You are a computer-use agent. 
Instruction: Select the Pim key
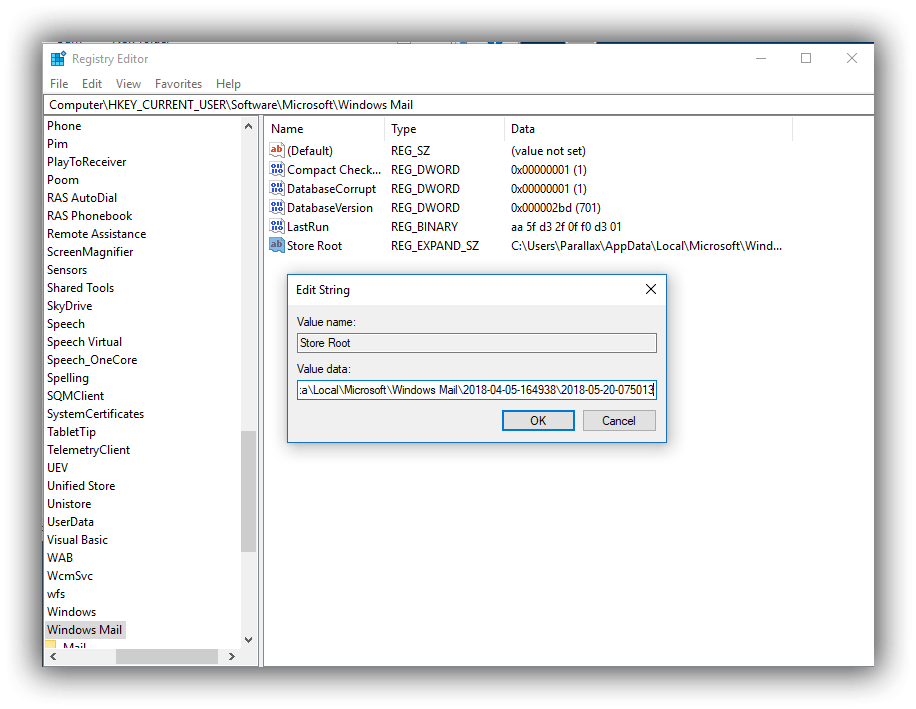(57, 144)
